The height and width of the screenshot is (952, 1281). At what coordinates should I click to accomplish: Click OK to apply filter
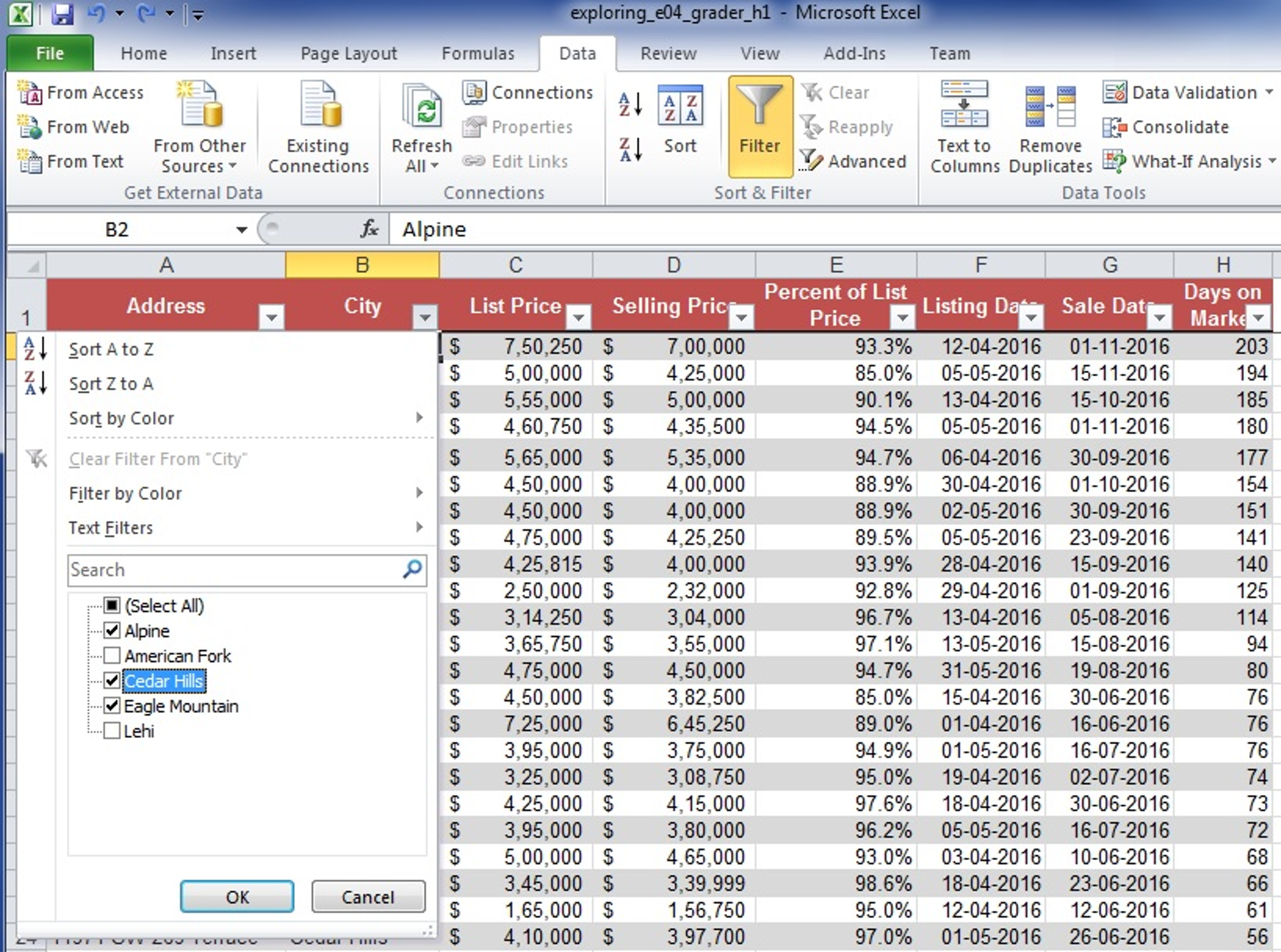coord(237,897)
